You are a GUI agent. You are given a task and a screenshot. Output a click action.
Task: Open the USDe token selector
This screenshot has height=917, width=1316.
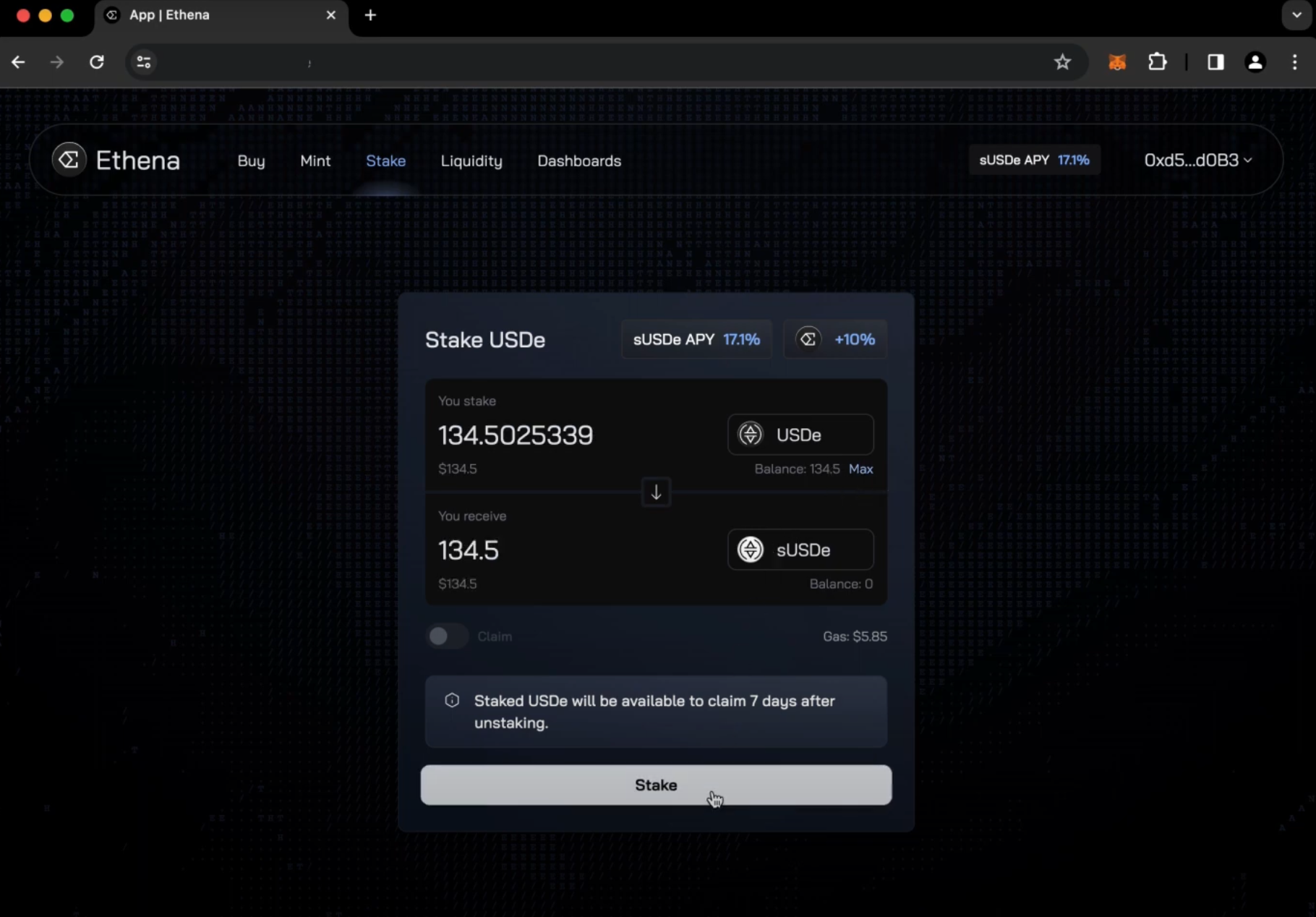800,435
